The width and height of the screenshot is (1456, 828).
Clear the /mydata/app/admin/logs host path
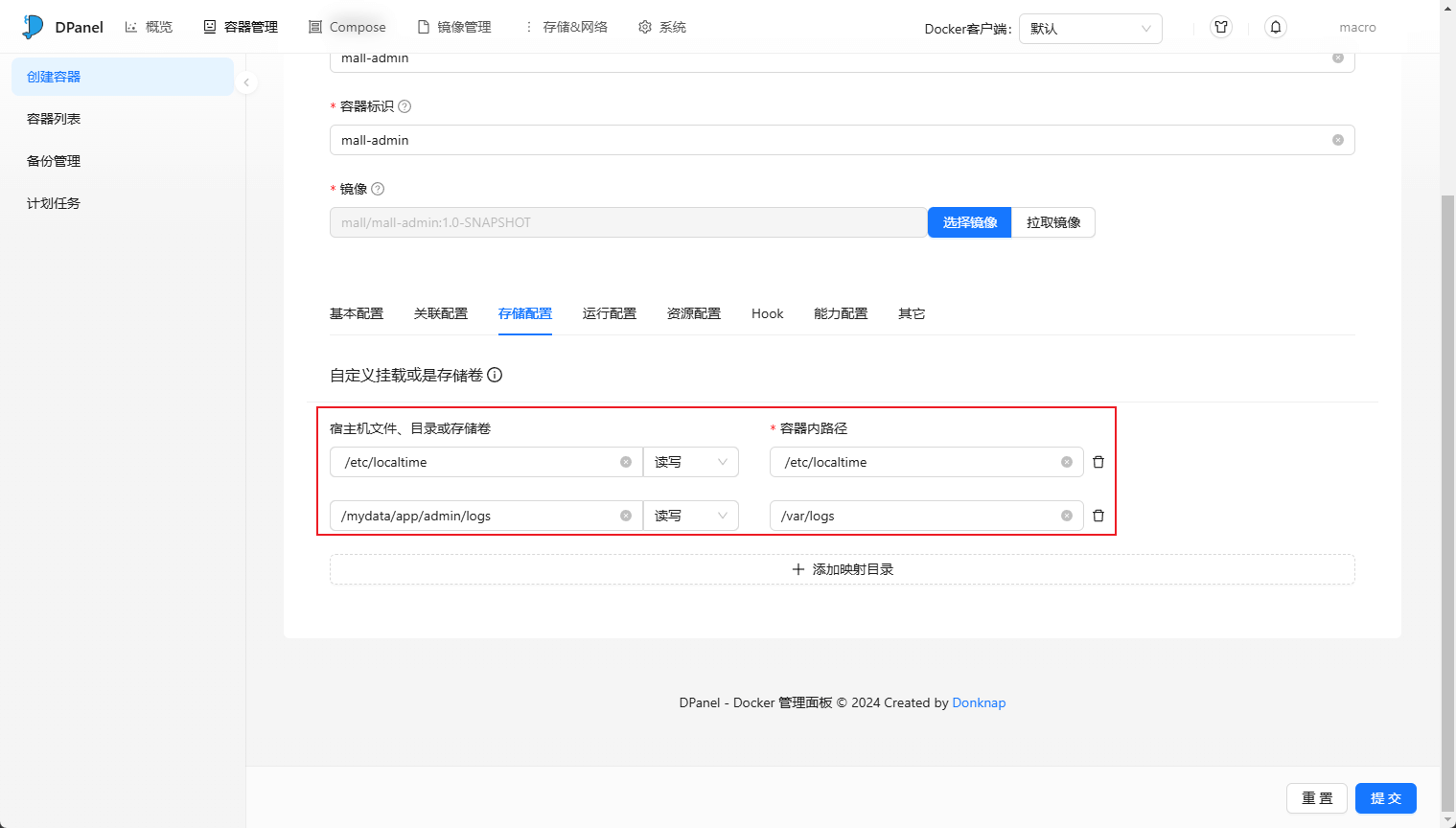pos(626,516)
